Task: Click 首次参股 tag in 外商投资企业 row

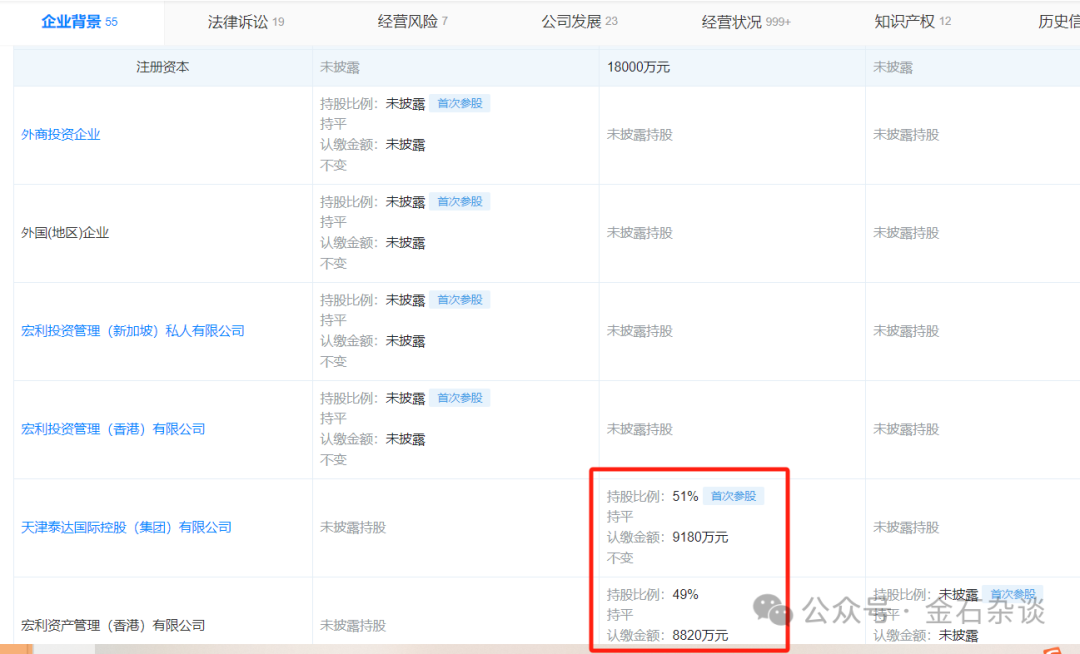Action: click(x=459, y=103)
